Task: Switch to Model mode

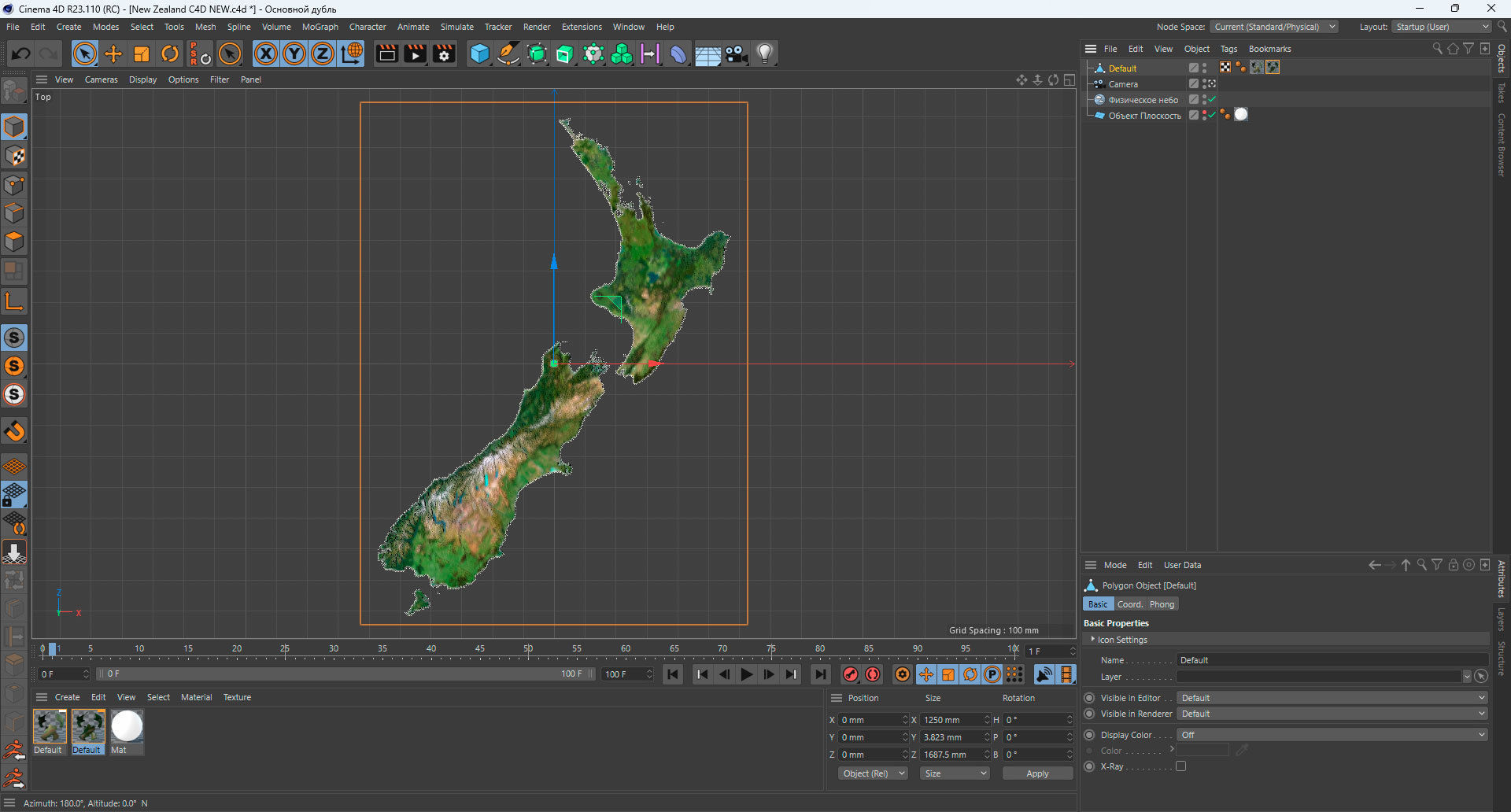Action: point(14,127)
